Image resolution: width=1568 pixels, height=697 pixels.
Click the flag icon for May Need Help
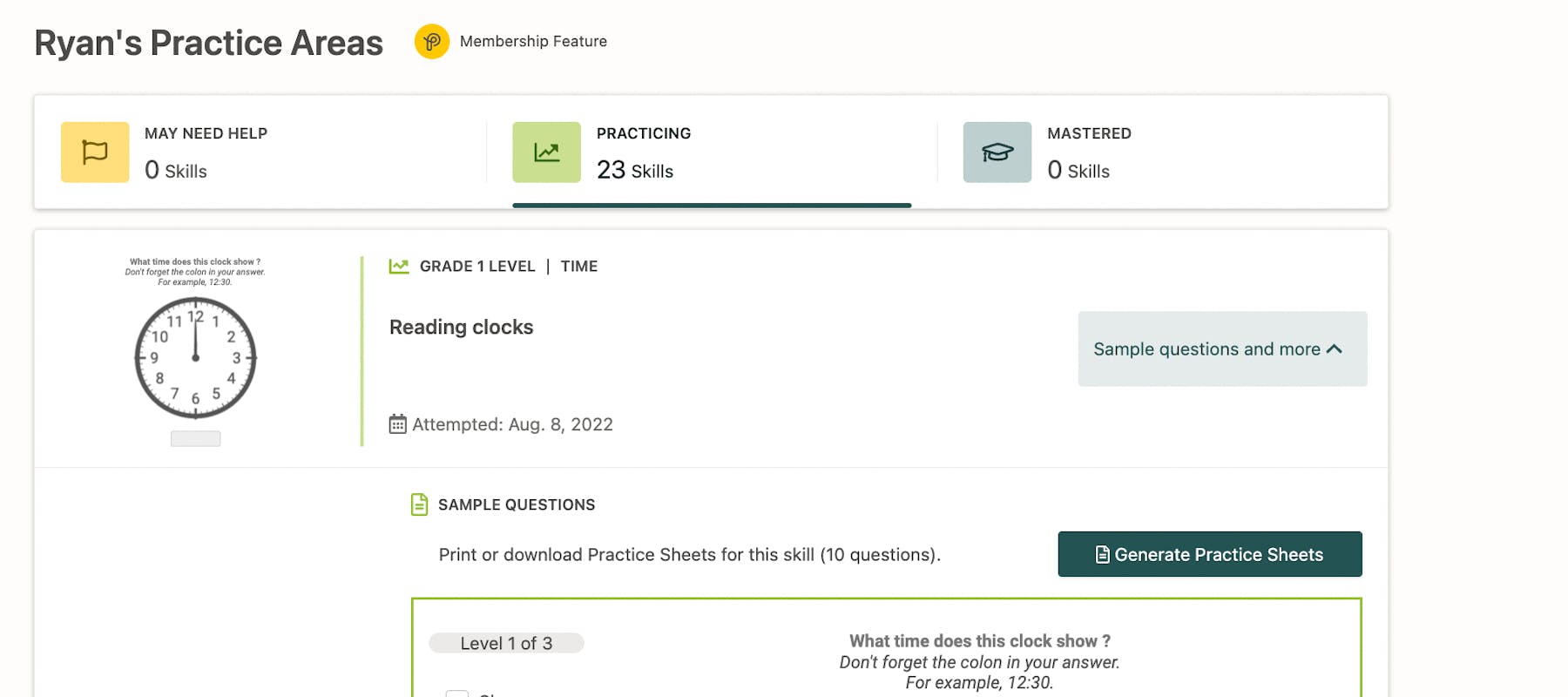(95, 152)
